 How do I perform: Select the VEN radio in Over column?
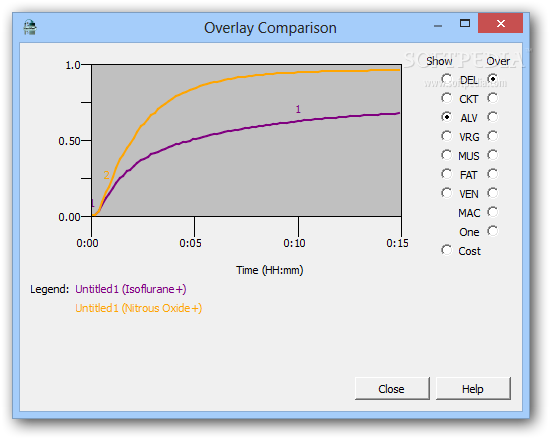click(493, 193)
